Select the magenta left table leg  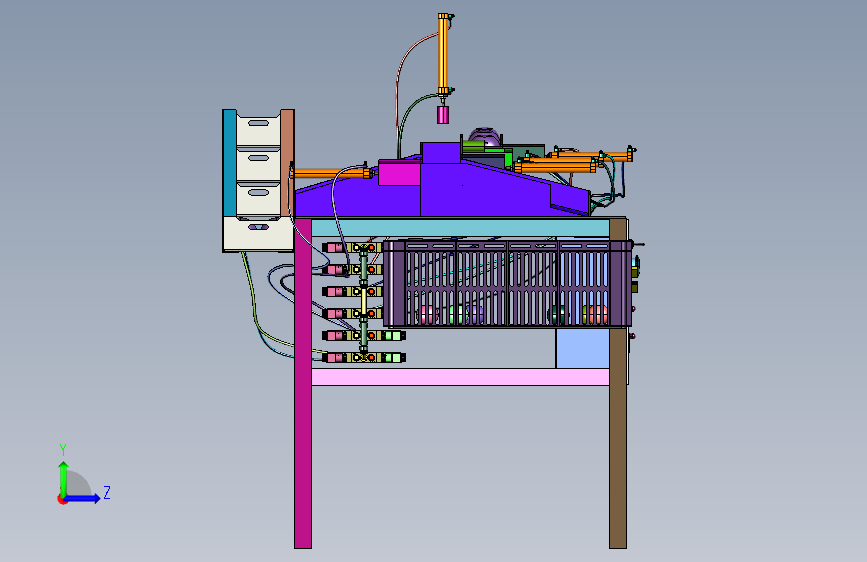(302, 383)
